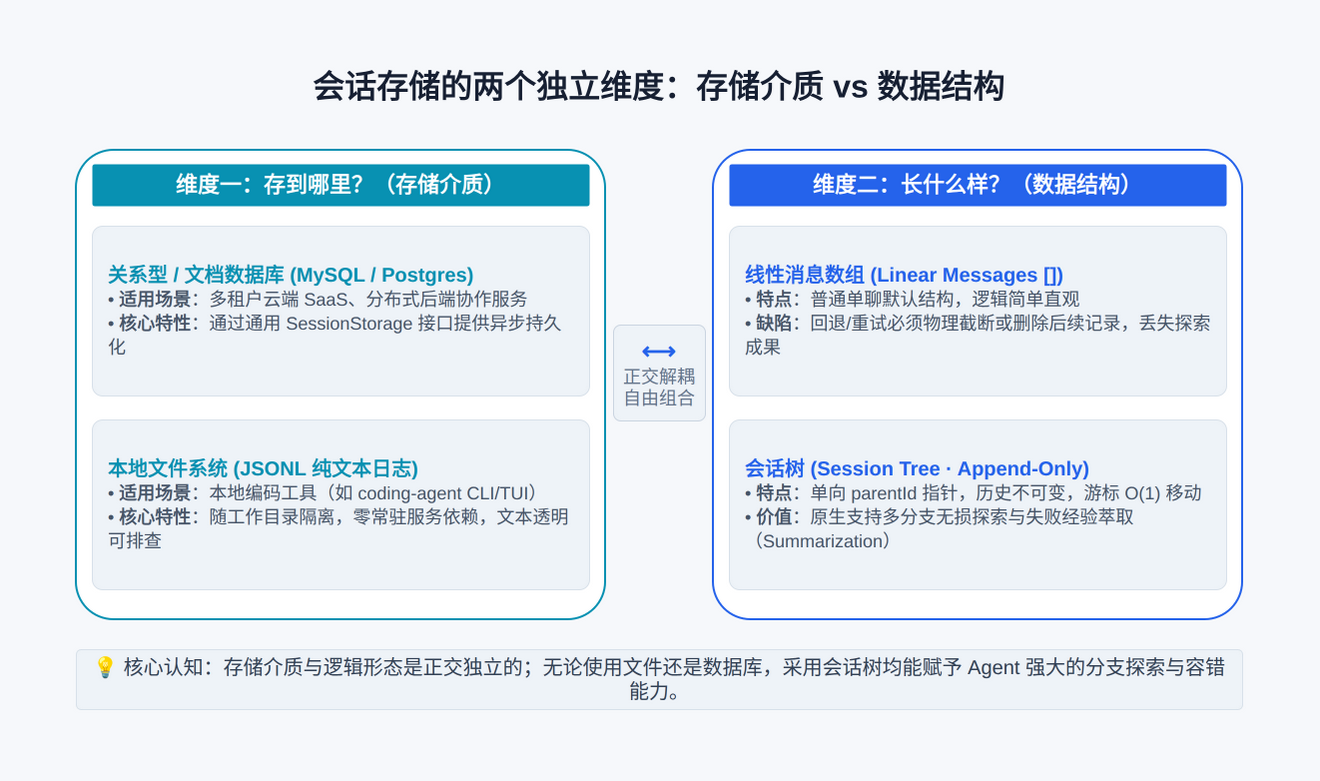Click the bullet 普通单聊默认结构，逻辑简单直观
Viewport: 1320px width, 781px height.
[912, 299]
